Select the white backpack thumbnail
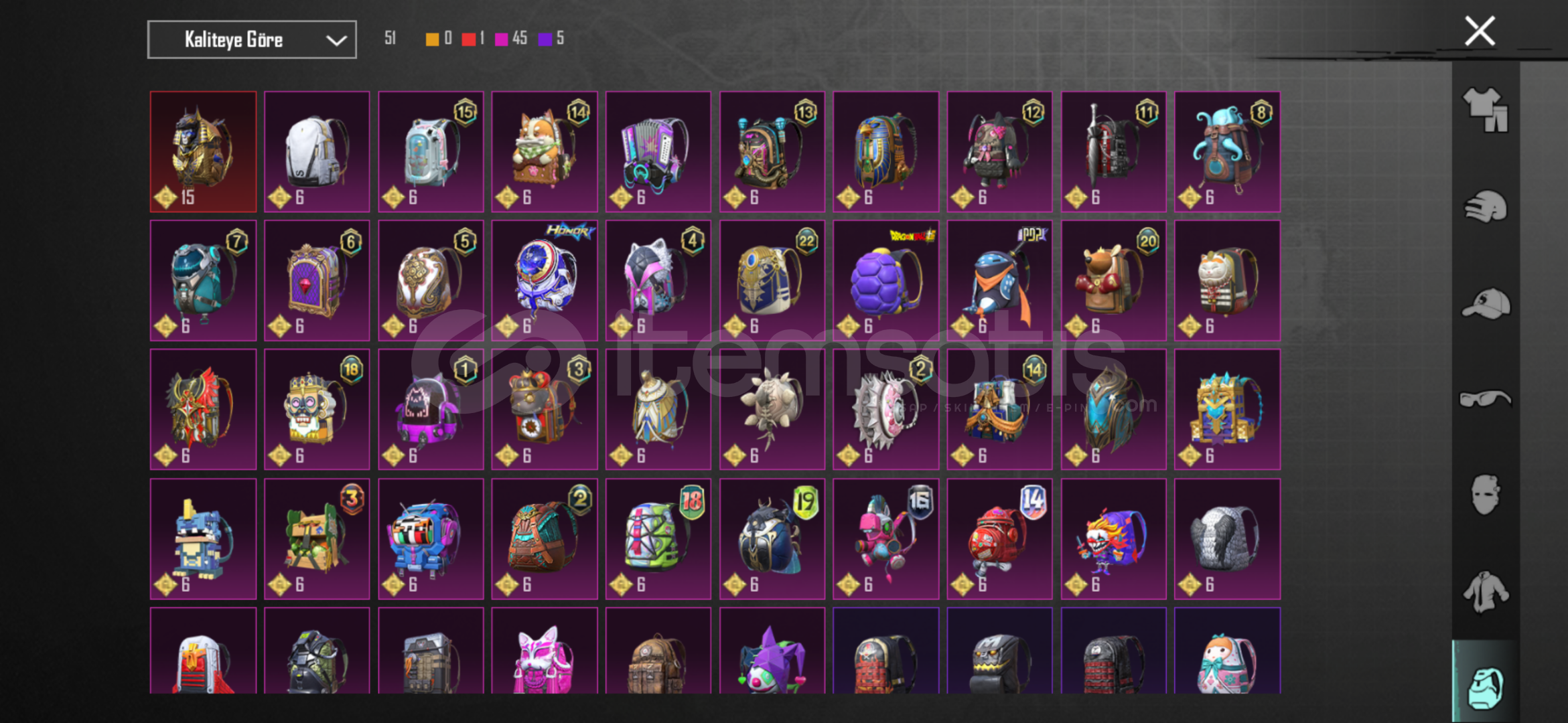The width and height of the screenshot is (1568, 723). pos(317,152)
